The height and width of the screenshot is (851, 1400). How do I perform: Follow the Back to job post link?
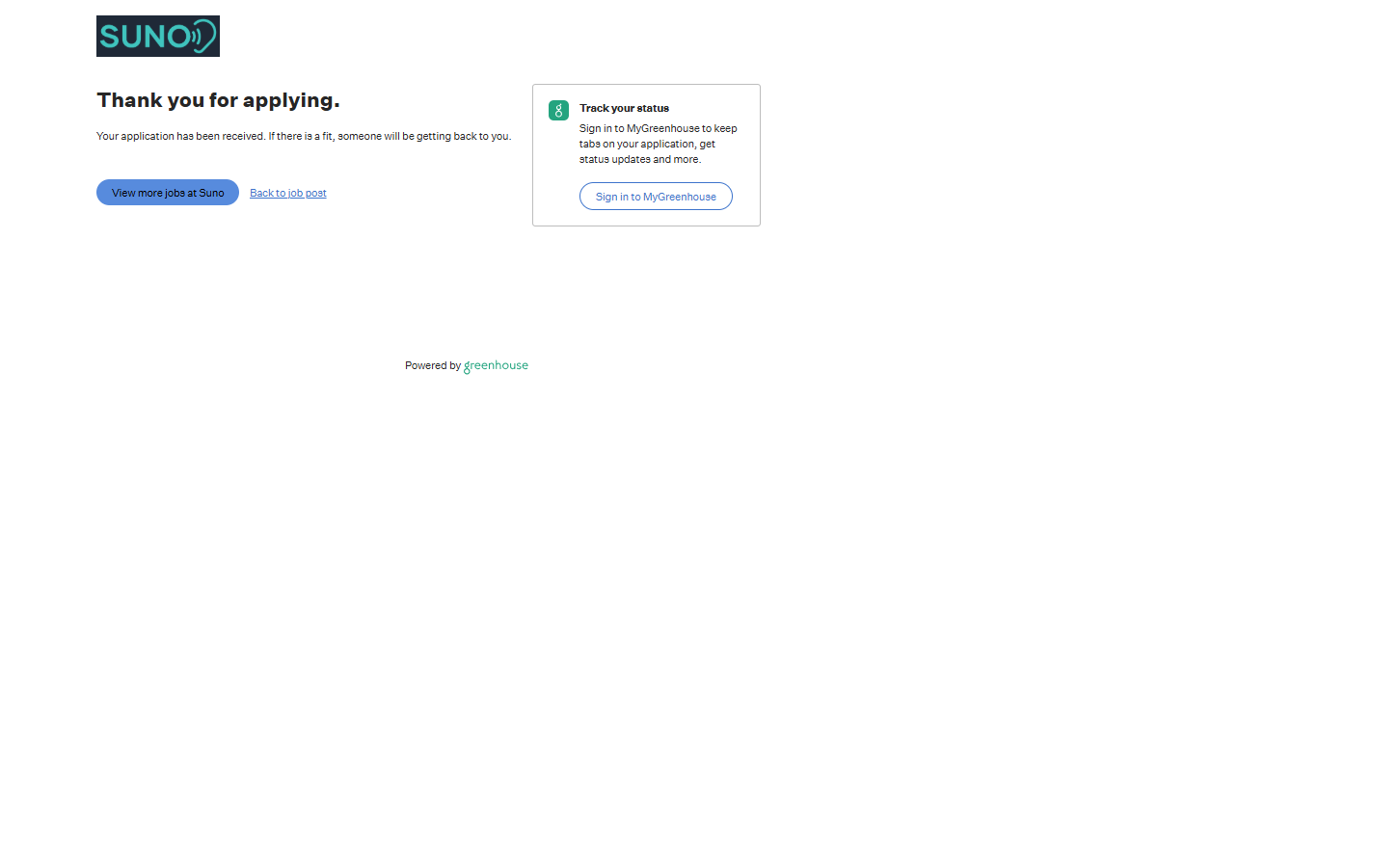tap(287, 194)
